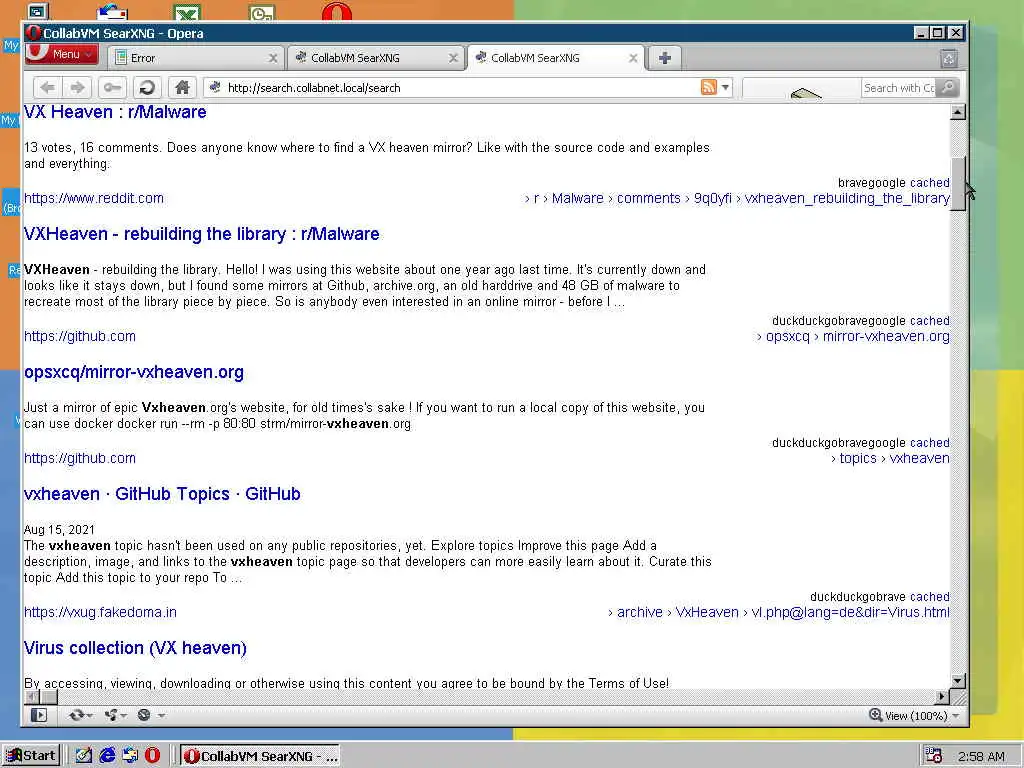Image resolution: width=1024 pixels, height=768 pixels.
Task: Click the vertical scrollbar down arrow
Action: 957,680
